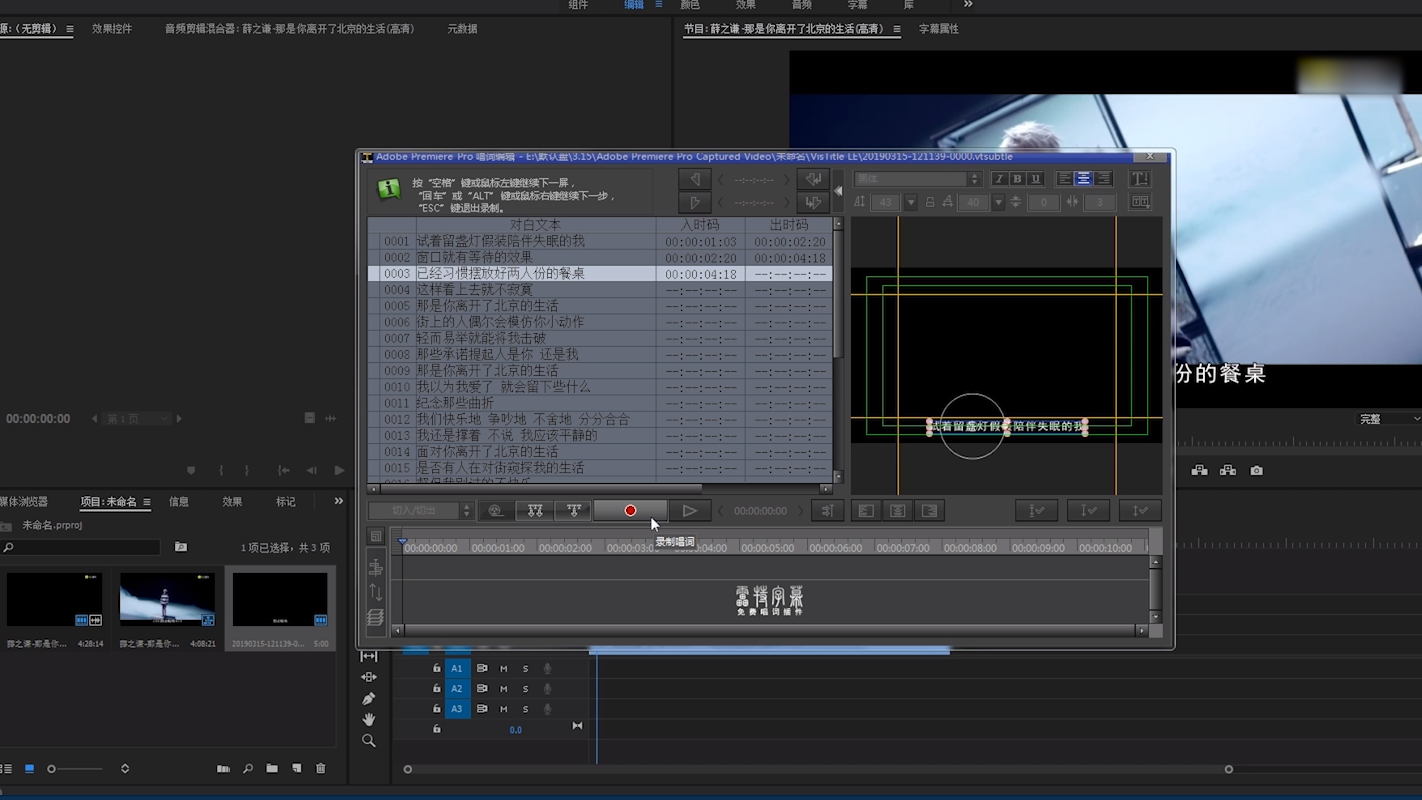
Task: Click the red record lyrics button
Action: click(x=630, y=511)
